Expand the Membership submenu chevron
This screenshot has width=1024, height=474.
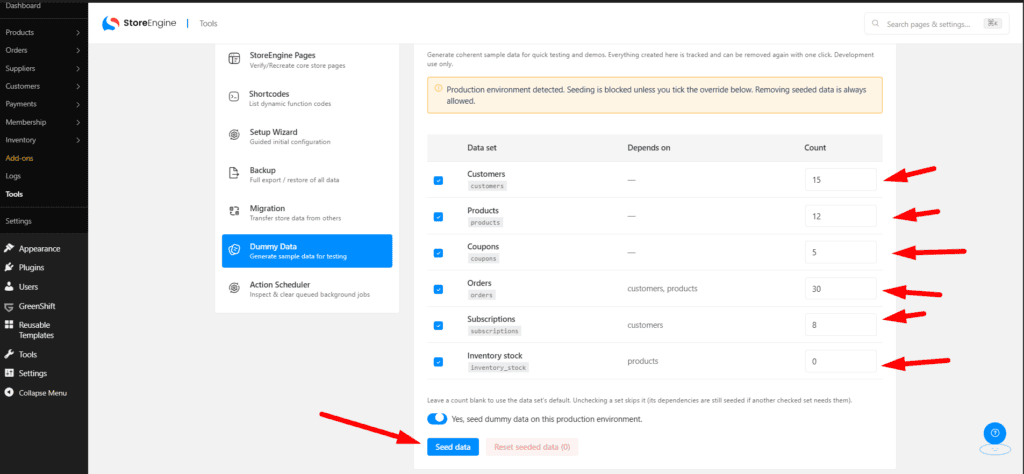pos(78,122)
